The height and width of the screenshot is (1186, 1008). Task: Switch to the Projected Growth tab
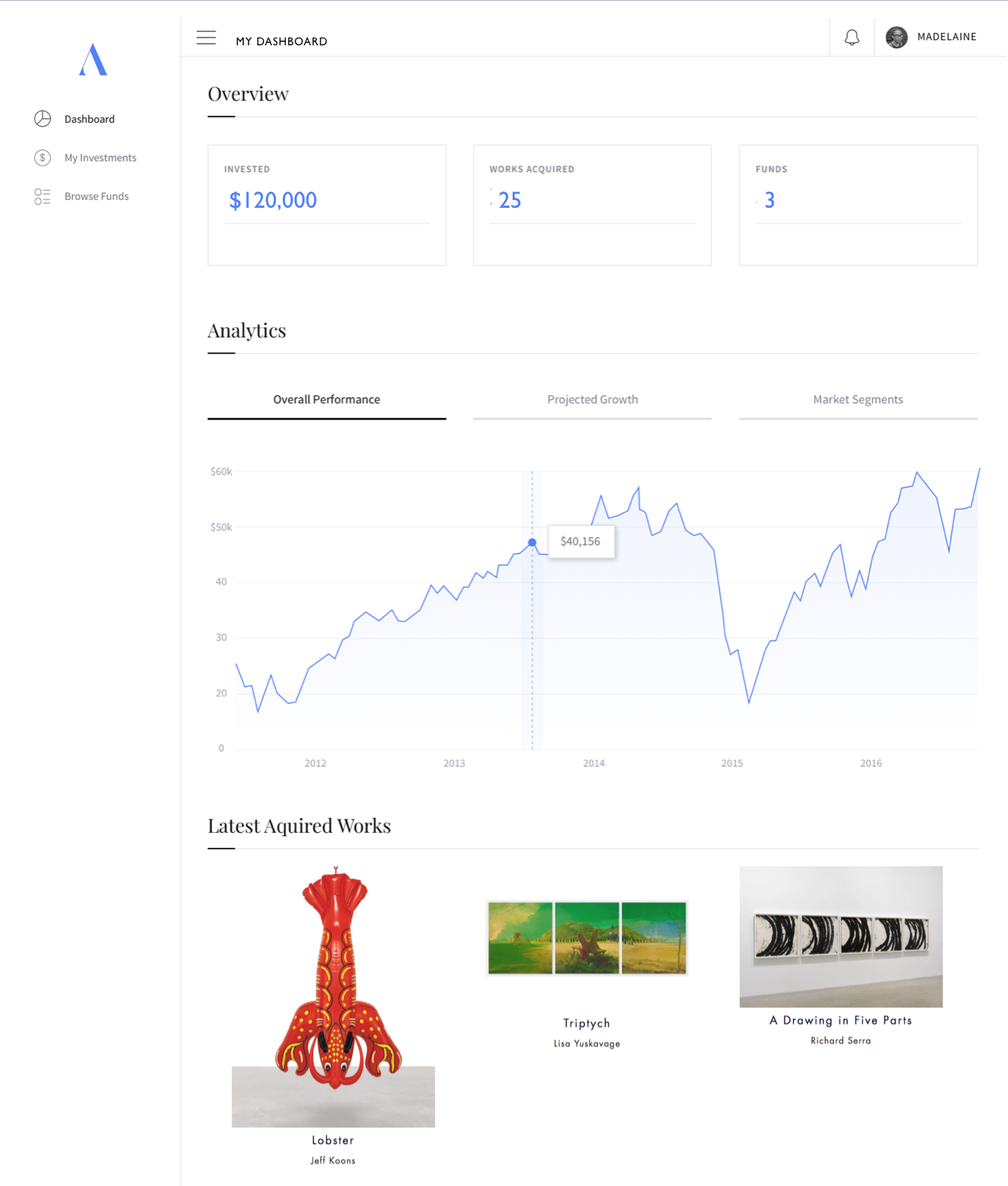coord(592,399)
